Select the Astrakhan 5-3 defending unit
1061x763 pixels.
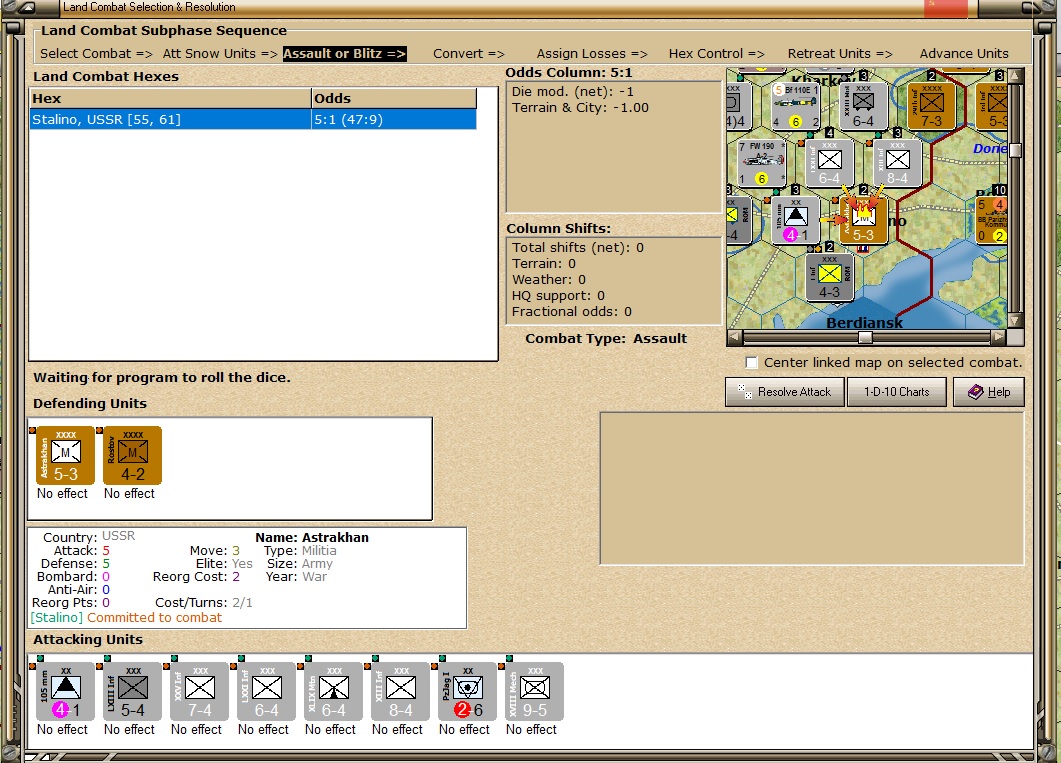pyautogui.click(x=65, y=455)
